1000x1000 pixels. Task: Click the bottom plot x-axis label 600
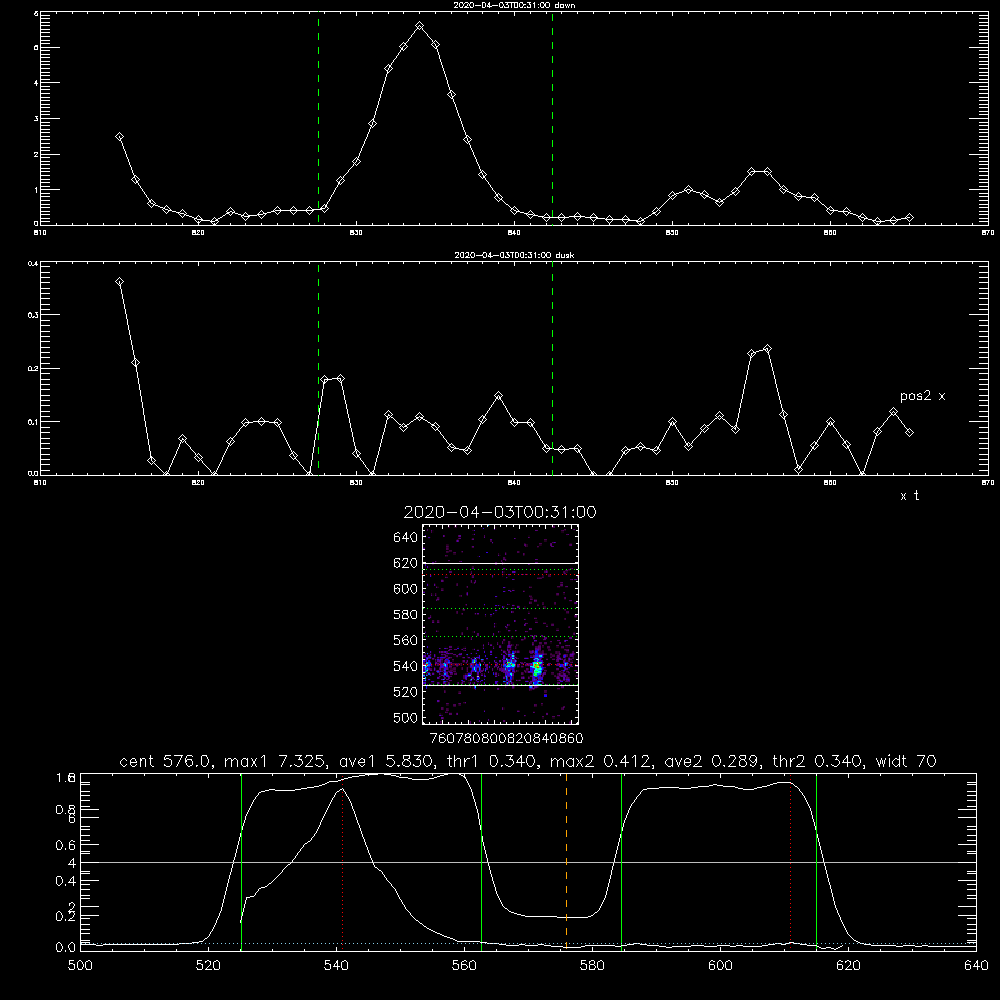coord(720,966)
